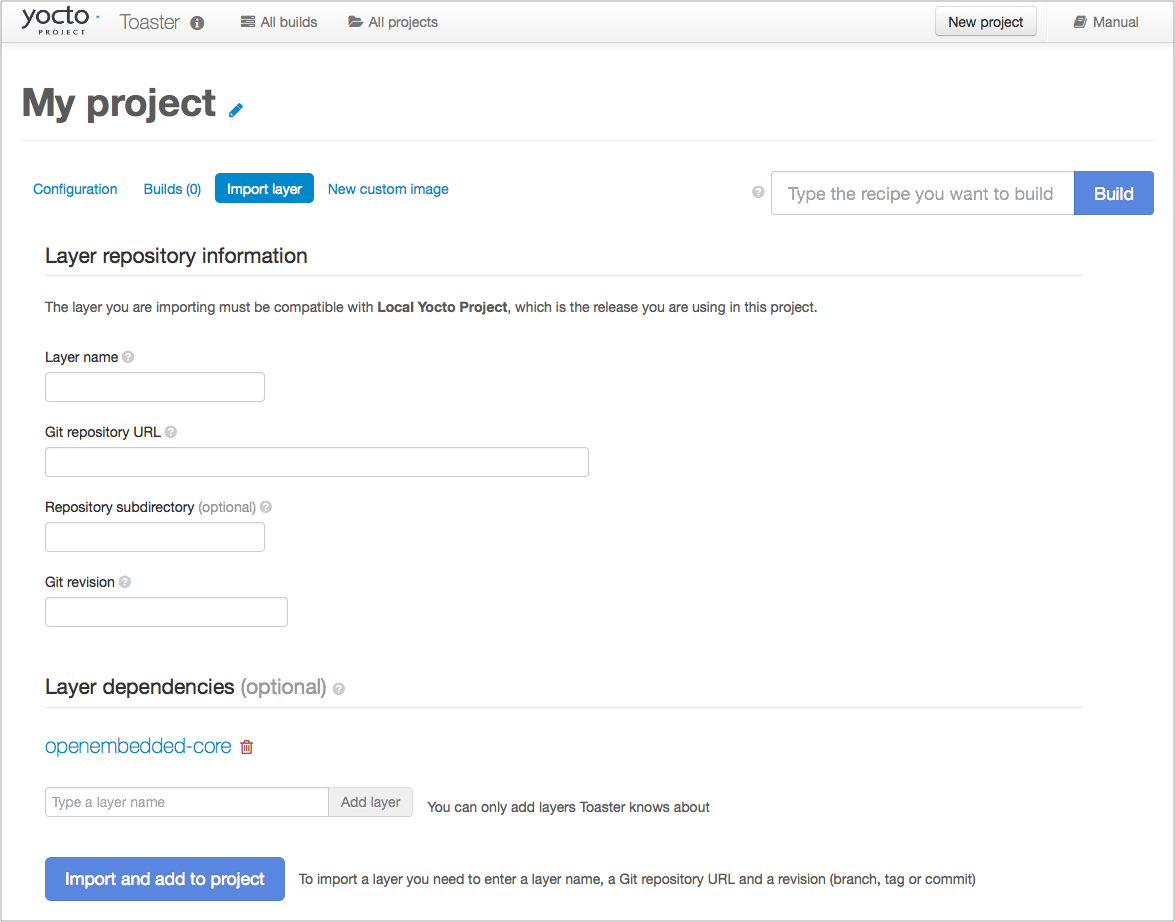The width and height of the screenshot is (1175, 922).
Task: Click the pencil icon to rename My project
Action: 236,110
